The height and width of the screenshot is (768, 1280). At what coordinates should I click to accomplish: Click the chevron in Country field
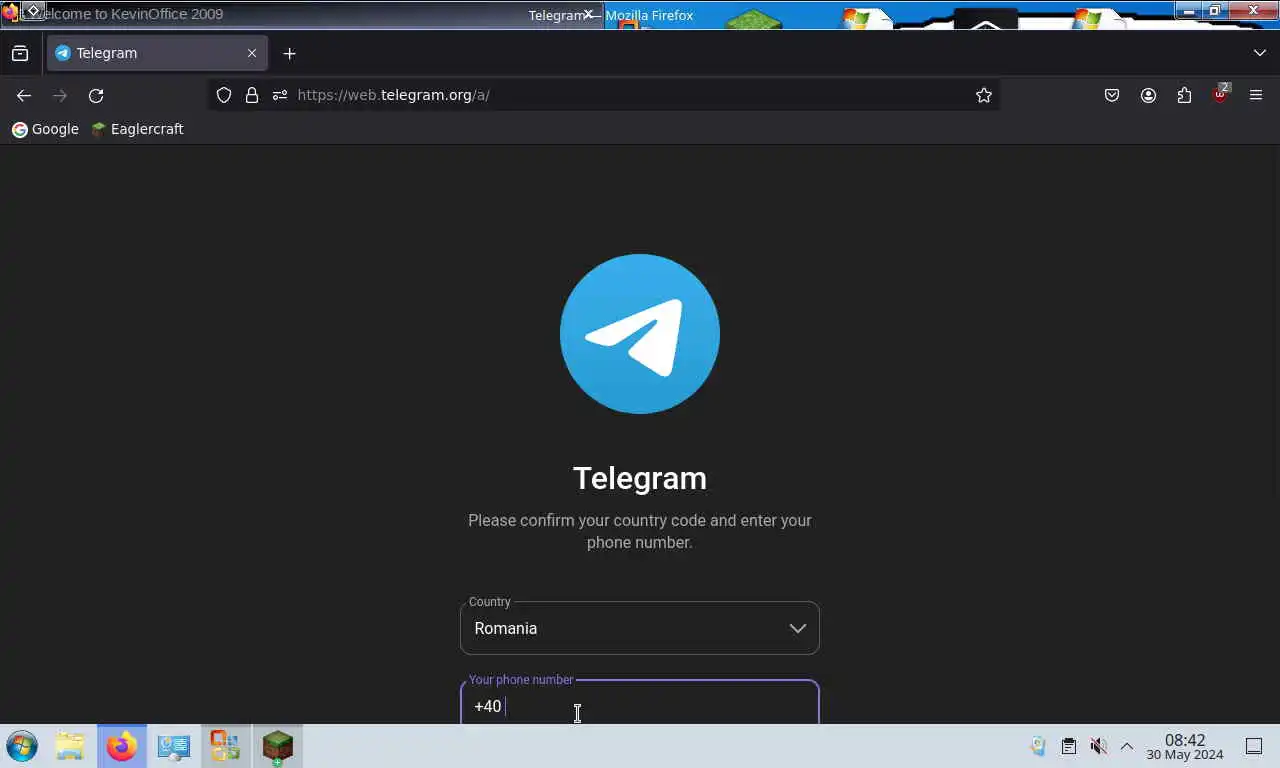pyautogui.click(x=797, y=628)
